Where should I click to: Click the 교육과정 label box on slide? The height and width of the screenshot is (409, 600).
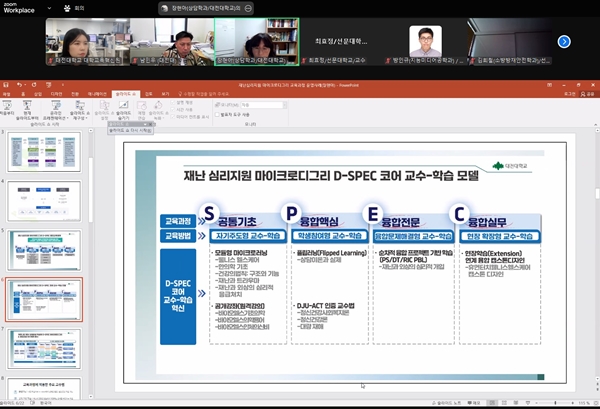[178, 221]
